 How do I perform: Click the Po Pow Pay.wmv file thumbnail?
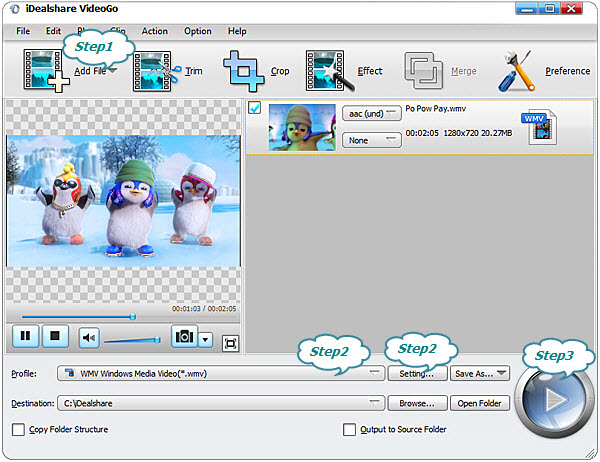click(302, 127)
